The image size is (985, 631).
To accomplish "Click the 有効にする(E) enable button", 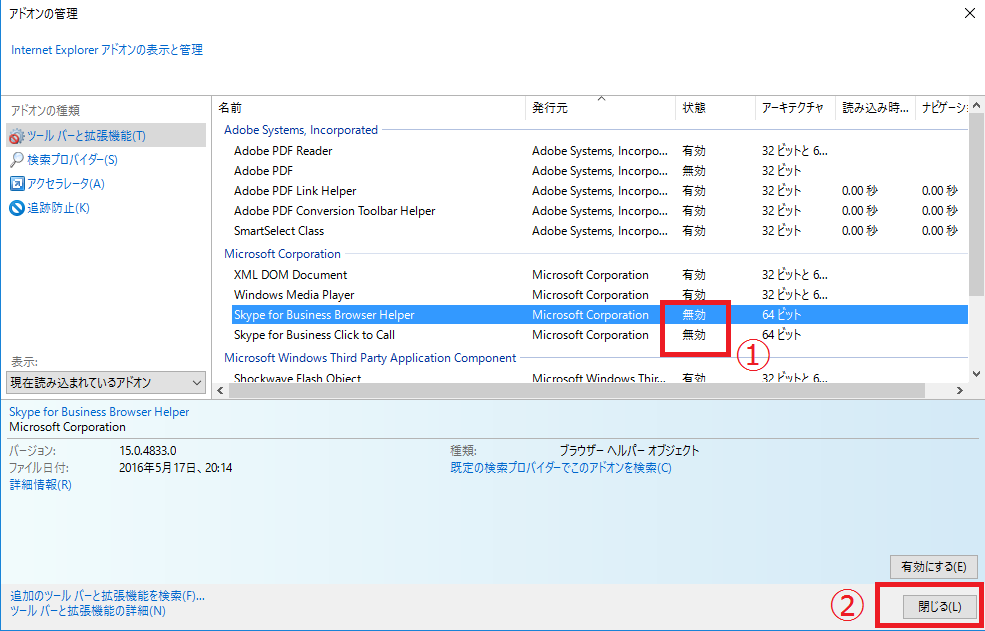I will click(x=933, y=566).
